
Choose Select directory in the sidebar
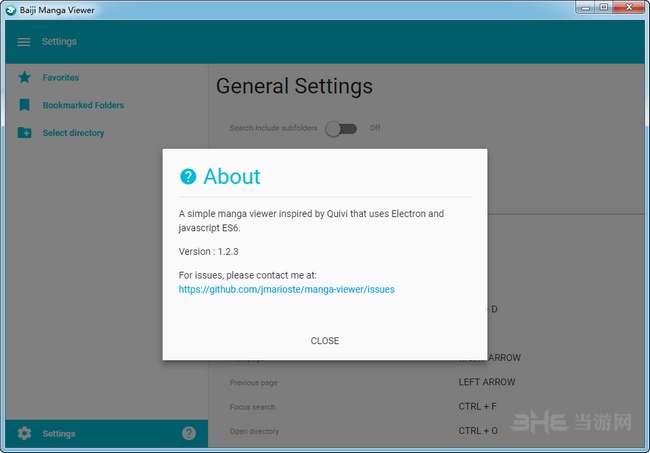(73, 133)
